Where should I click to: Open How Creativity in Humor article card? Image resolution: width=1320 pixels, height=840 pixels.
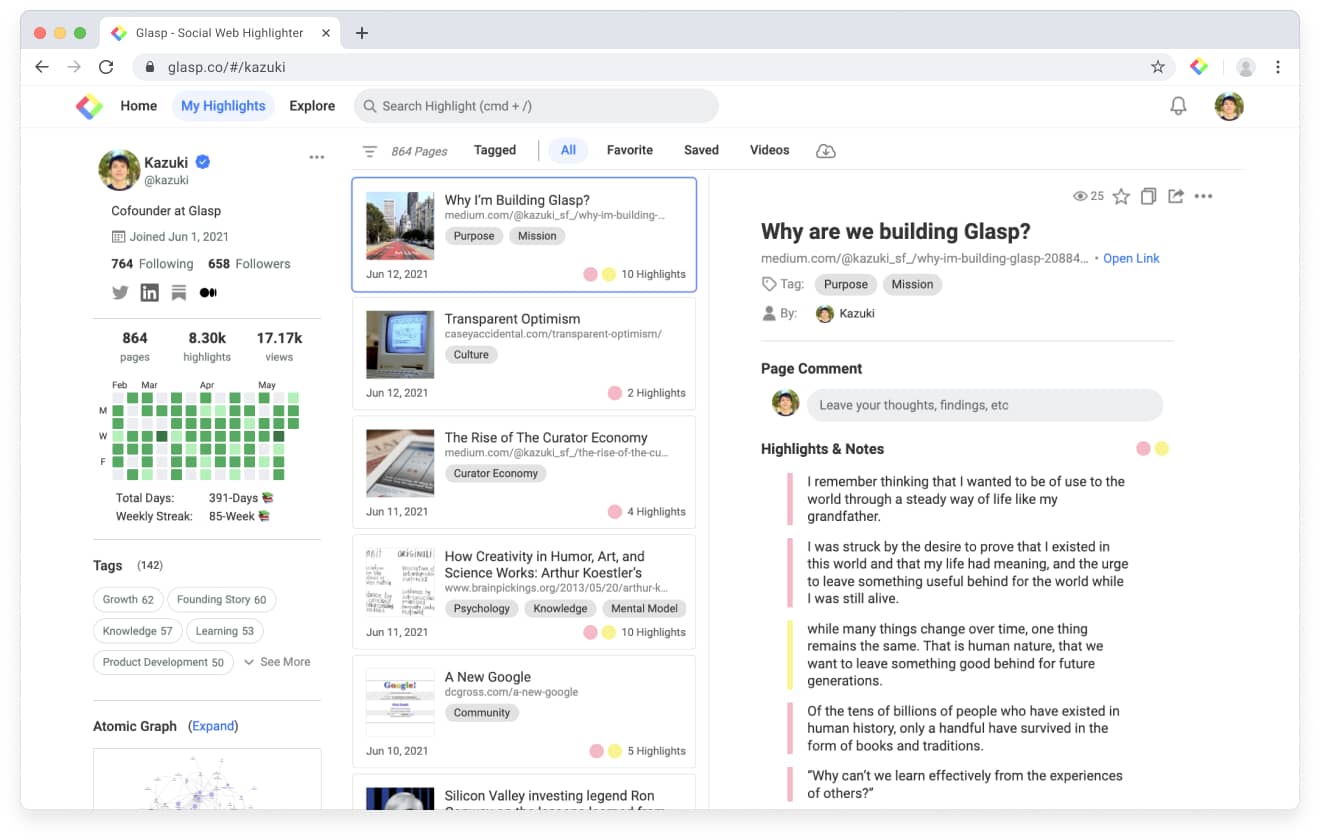point(524,591)
